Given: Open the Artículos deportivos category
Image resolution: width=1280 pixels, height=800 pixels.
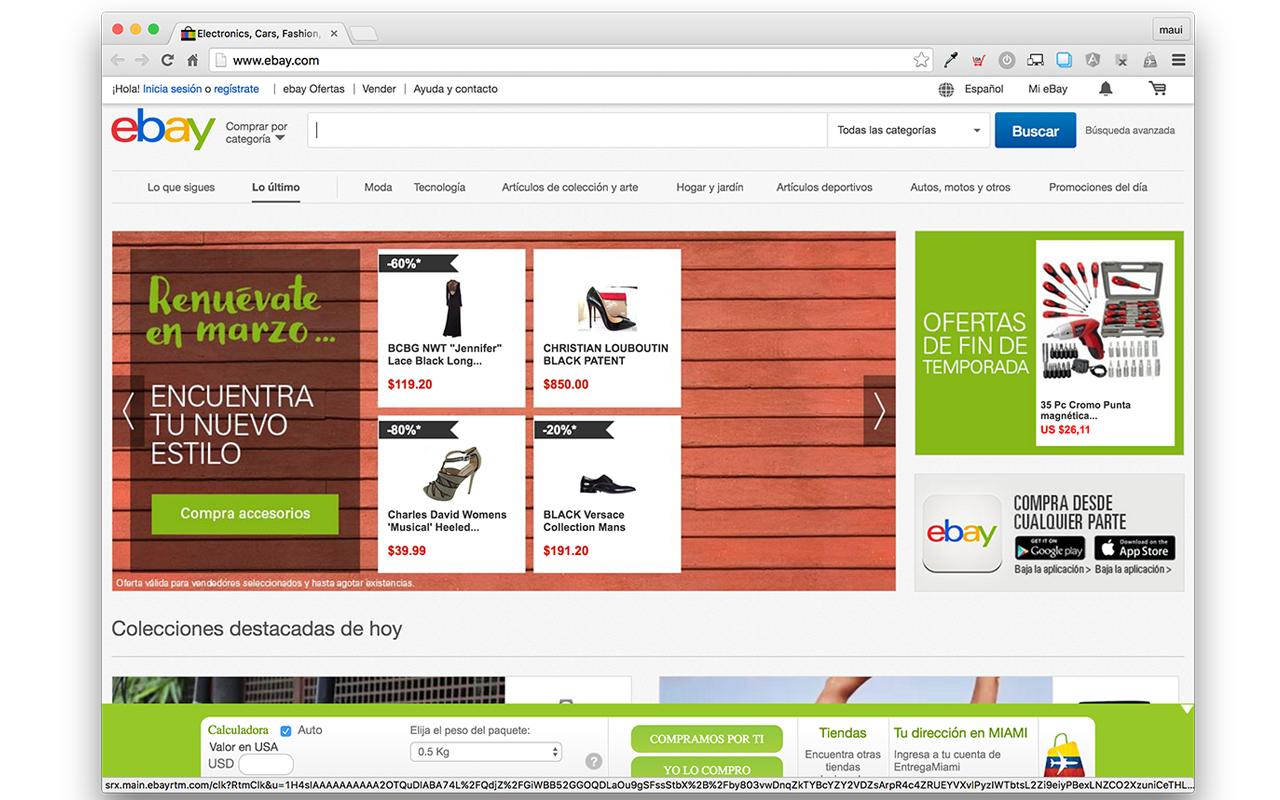Looking at the screenshot, I should point(824,187).
